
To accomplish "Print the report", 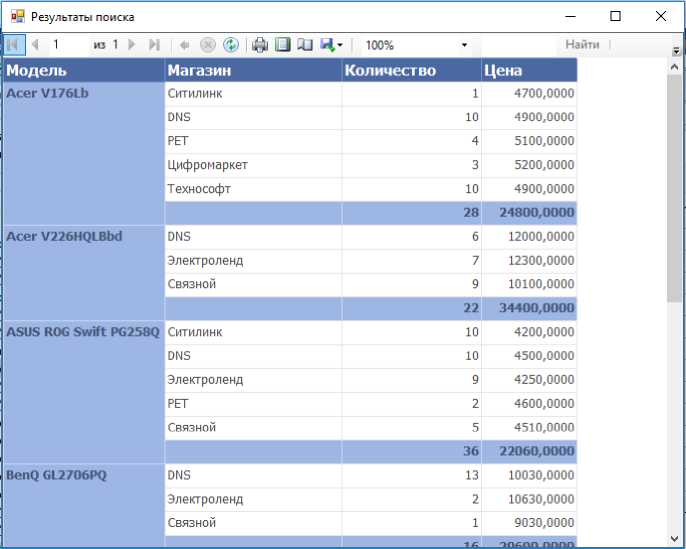I will (260, 45).
